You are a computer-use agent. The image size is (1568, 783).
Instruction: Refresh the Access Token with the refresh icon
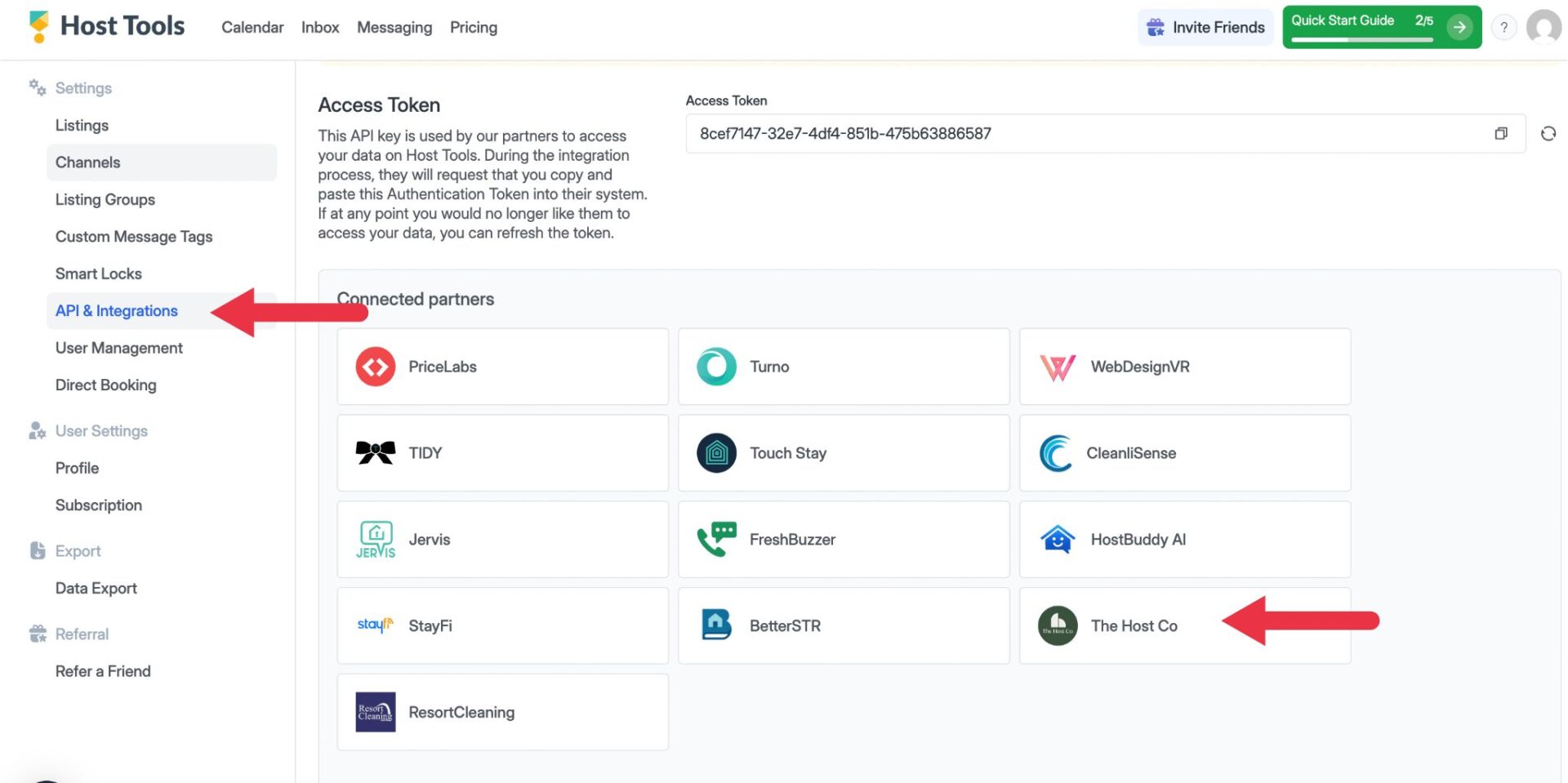coord(1548,133)
